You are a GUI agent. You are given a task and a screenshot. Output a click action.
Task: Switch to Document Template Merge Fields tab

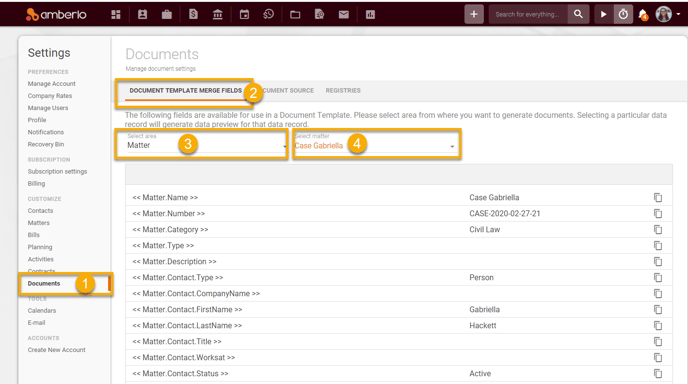(x=186, y=90)
